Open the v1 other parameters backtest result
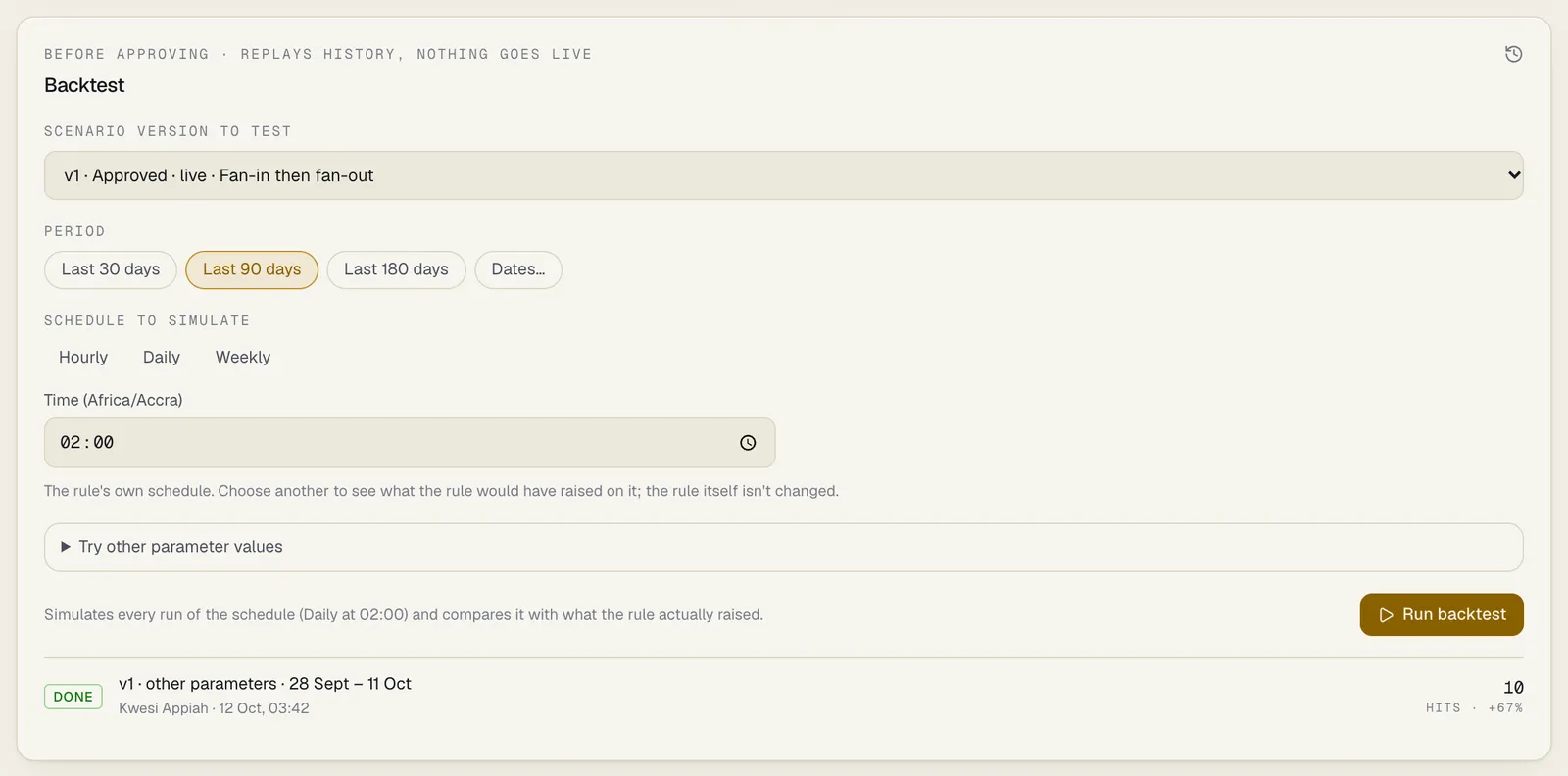The image size is (1568, 776). (x=784, y=696)
